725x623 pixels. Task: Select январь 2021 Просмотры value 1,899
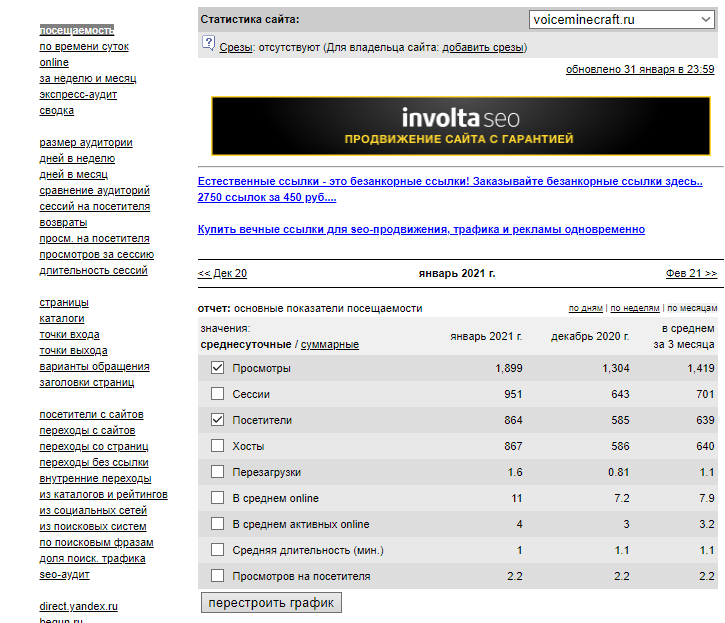tap(509, 368)
